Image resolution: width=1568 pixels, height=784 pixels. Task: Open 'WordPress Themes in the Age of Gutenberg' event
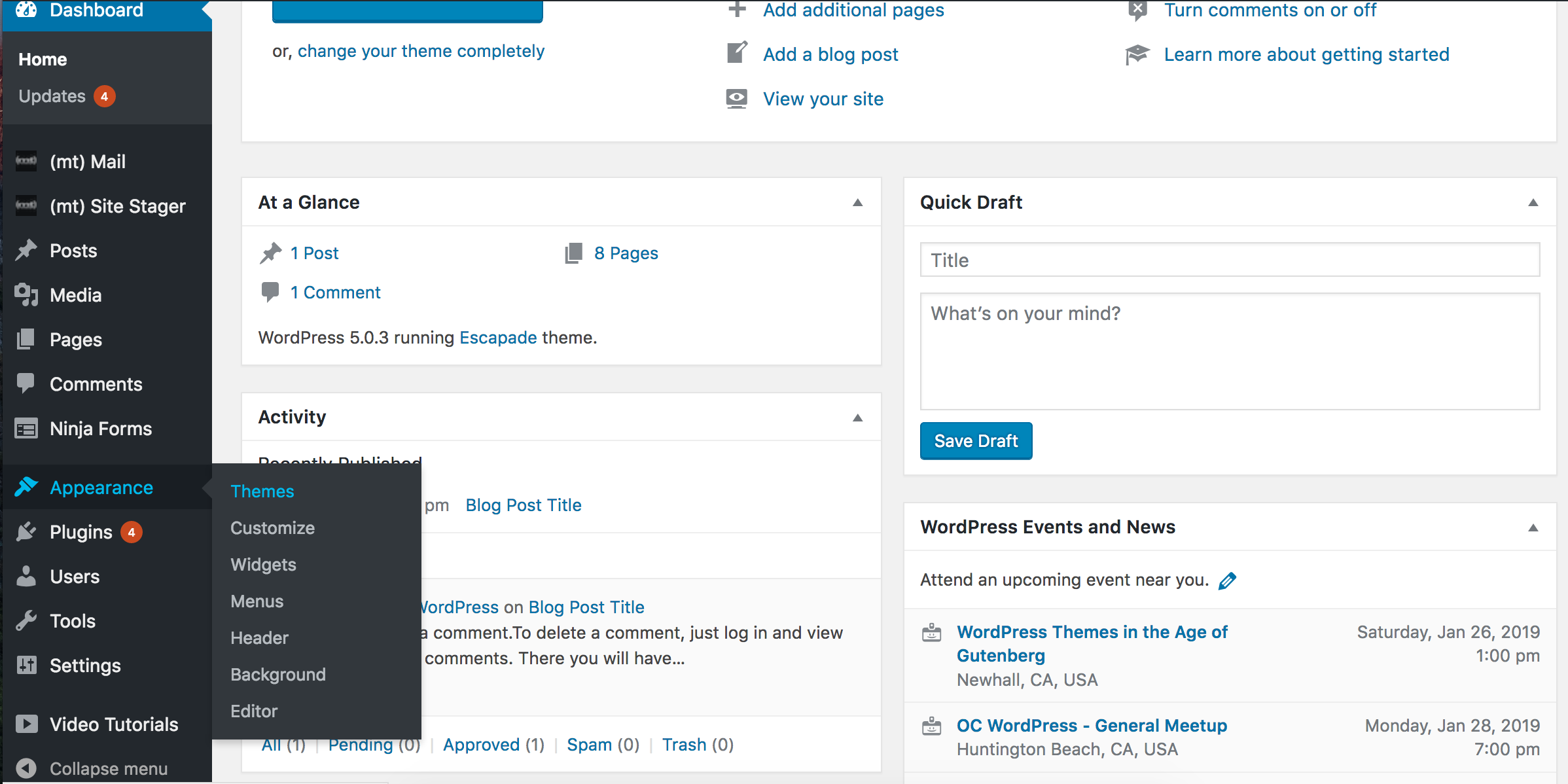(x=1092, y=643)
